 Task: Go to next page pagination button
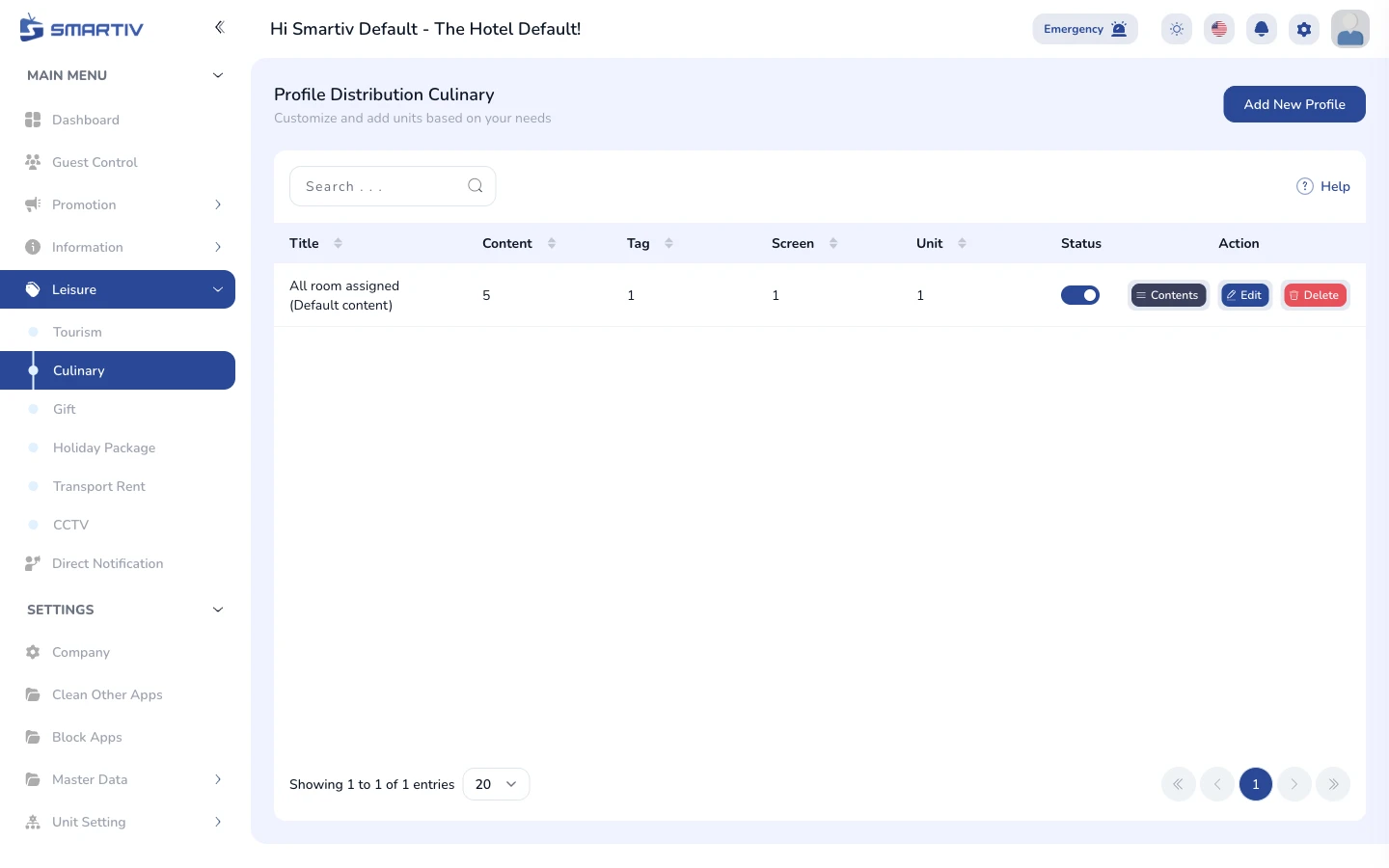point(1294,784)
